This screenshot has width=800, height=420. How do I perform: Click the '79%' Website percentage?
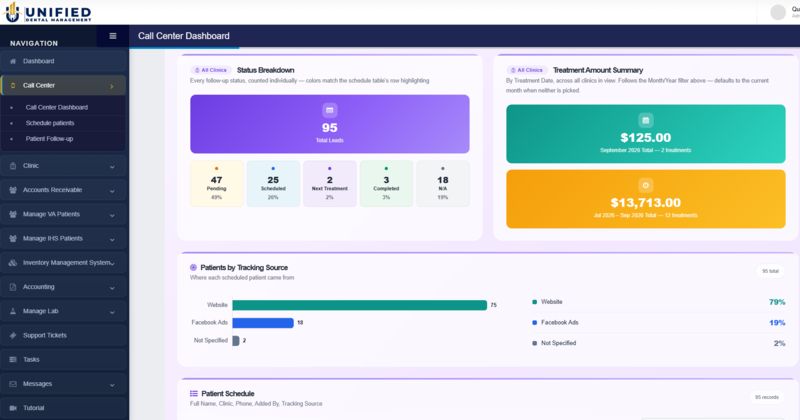pyautogui.click(x=777, y=302)
